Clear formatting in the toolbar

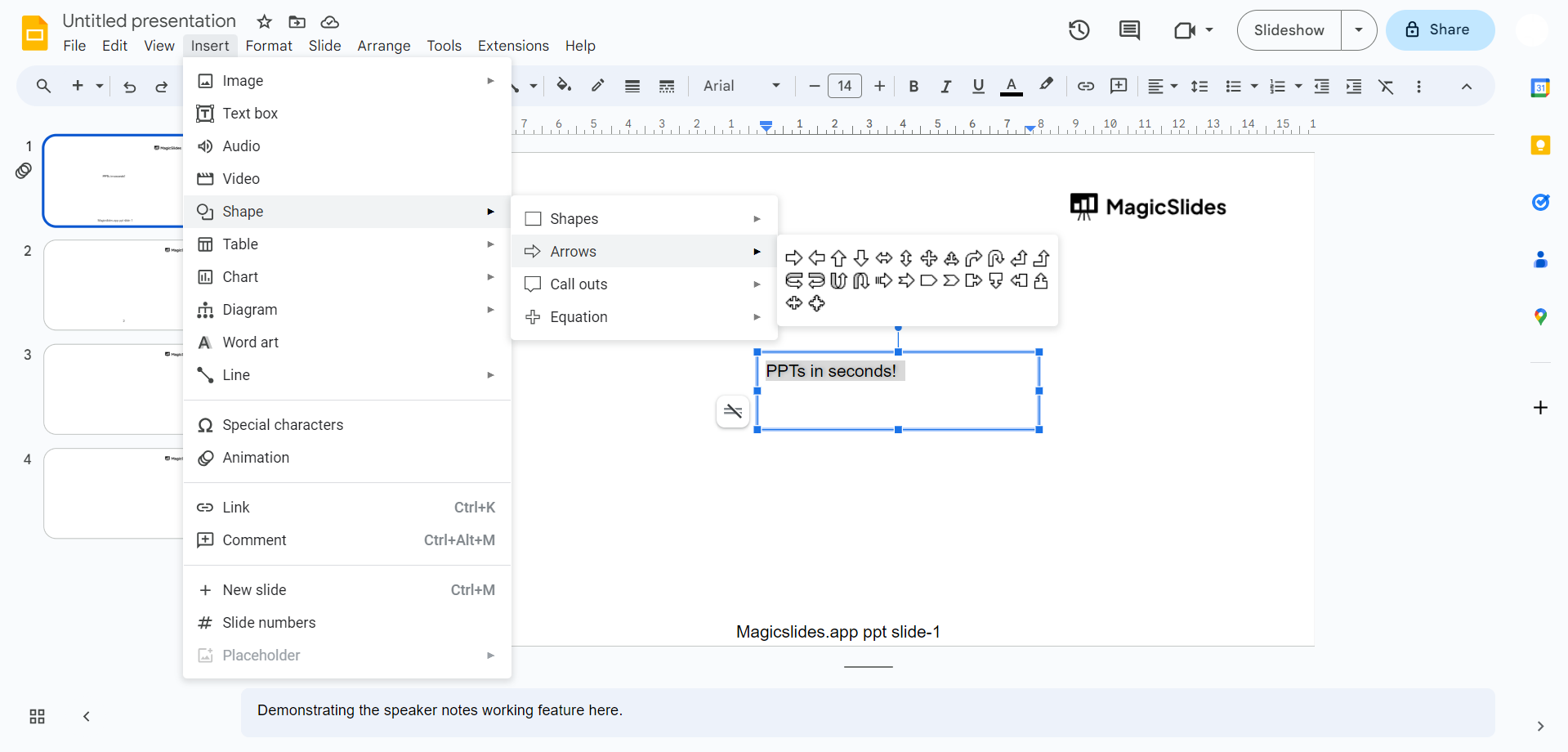click(x=1387, y=86)
